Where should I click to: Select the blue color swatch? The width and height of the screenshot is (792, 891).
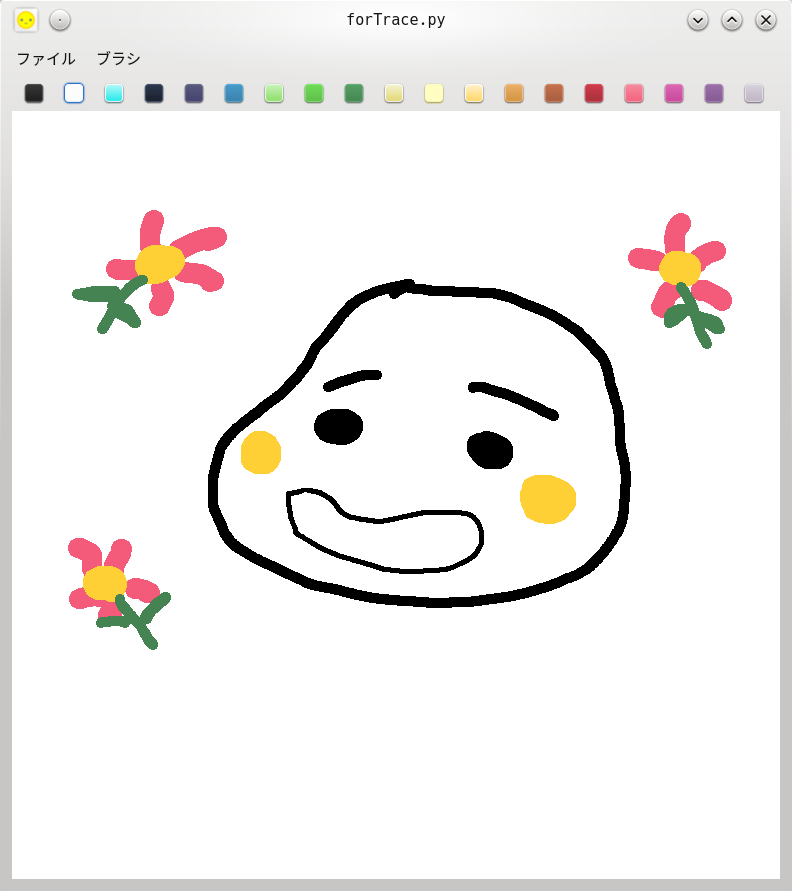pos(234,93)
